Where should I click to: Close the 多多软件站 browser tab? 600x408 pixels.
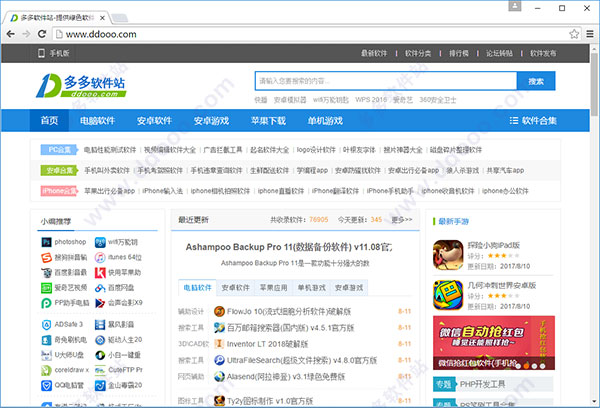tap(102, 18)
